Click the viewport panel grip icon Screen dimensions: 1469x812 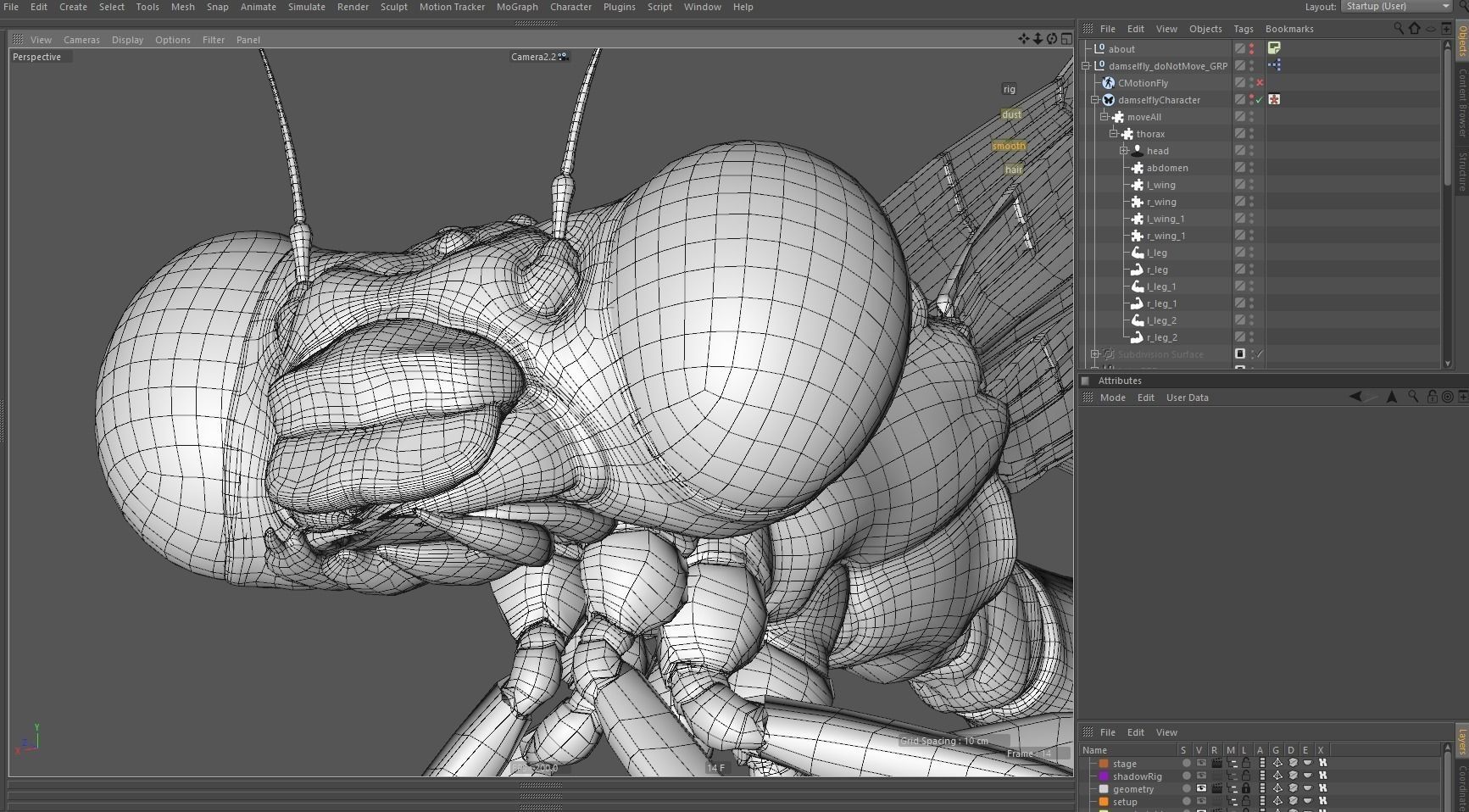tap(18, 40)
